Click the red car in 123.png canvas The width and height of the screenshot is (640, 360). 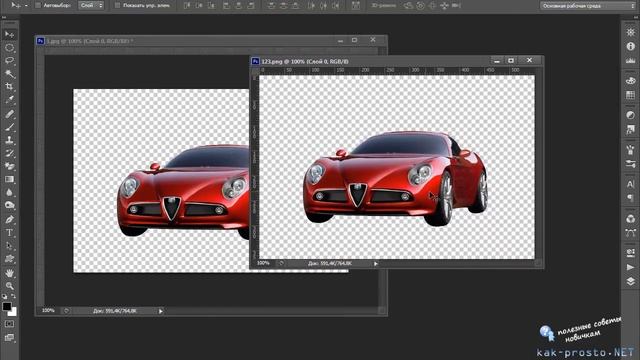(x=395, y=178)
